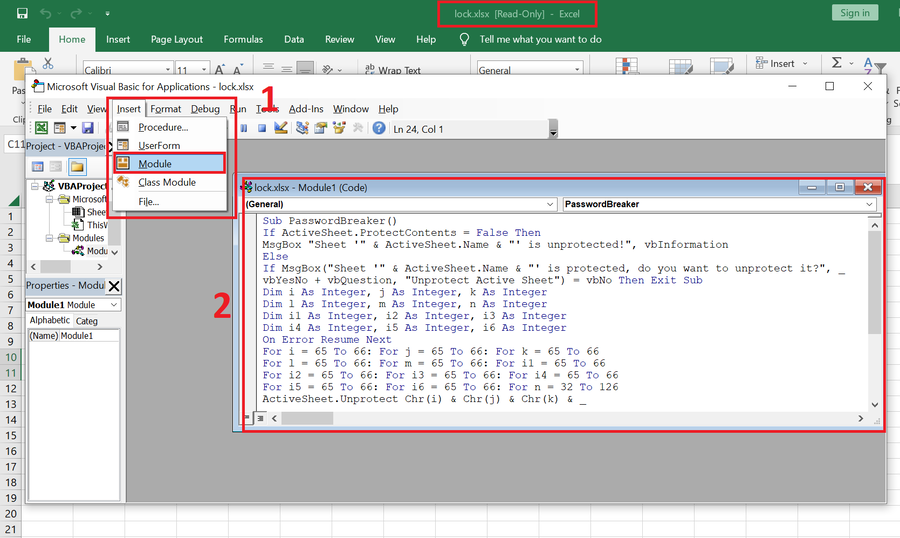Open Excel number format General dropdown

pyautogui.click(x=577, y=69)
